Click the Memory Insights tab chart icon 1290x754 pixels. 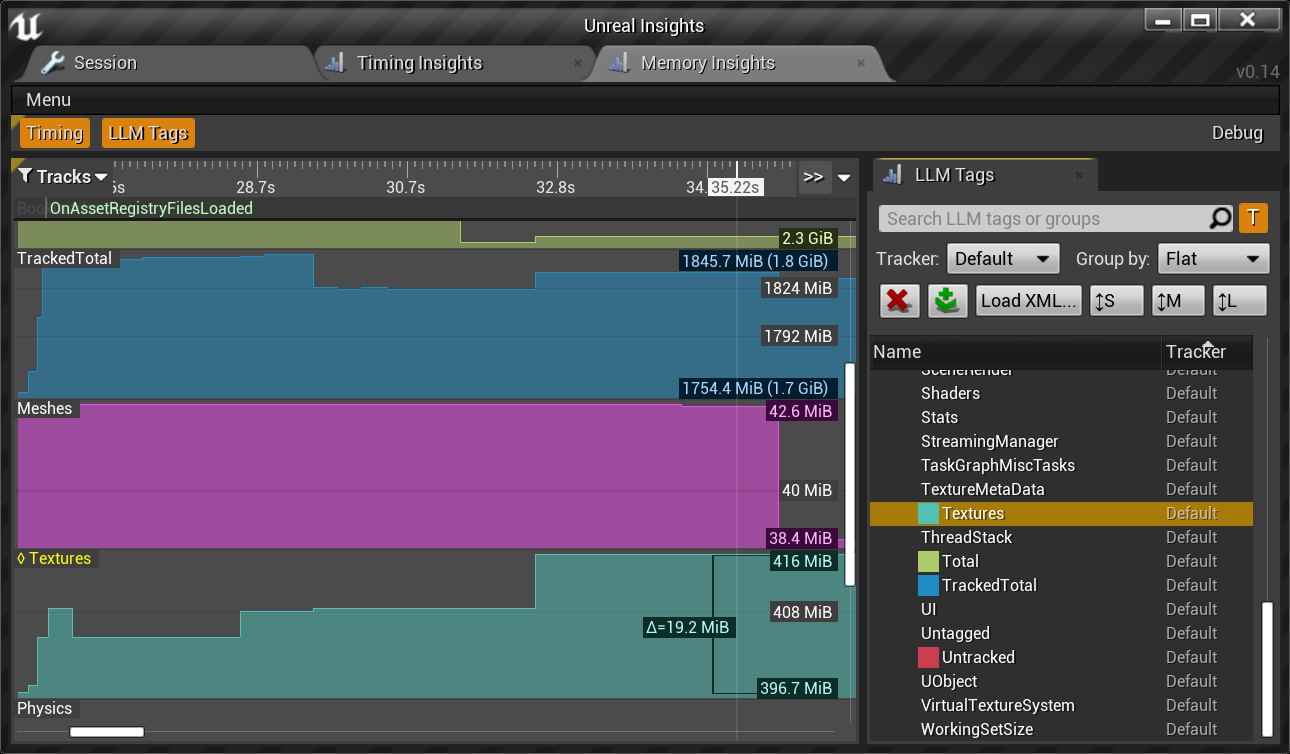[619, 63]
